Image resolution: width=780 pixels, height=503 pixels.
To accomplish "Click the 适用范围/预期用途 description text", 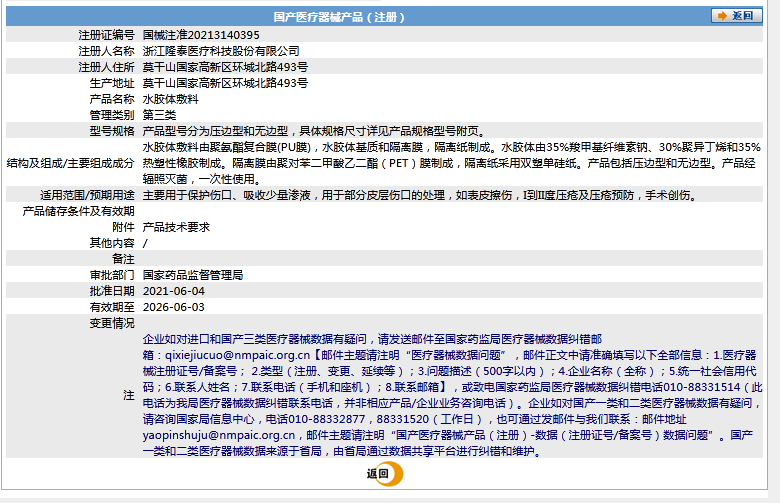I will [420, 195].
